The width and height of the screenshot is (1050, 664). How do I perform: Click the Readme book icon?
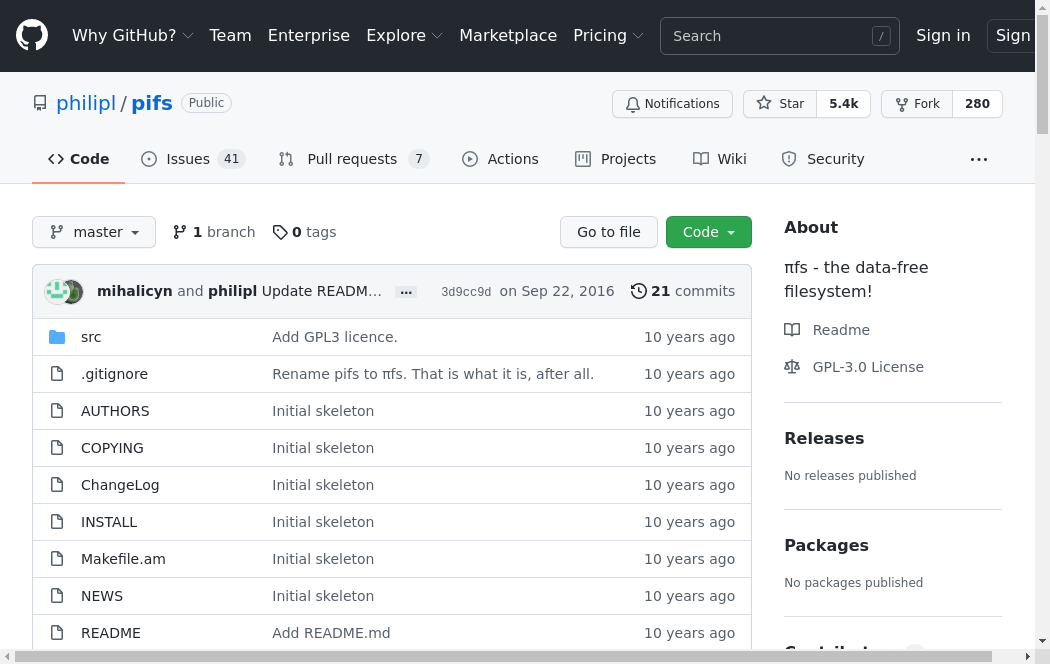(792, 330)
